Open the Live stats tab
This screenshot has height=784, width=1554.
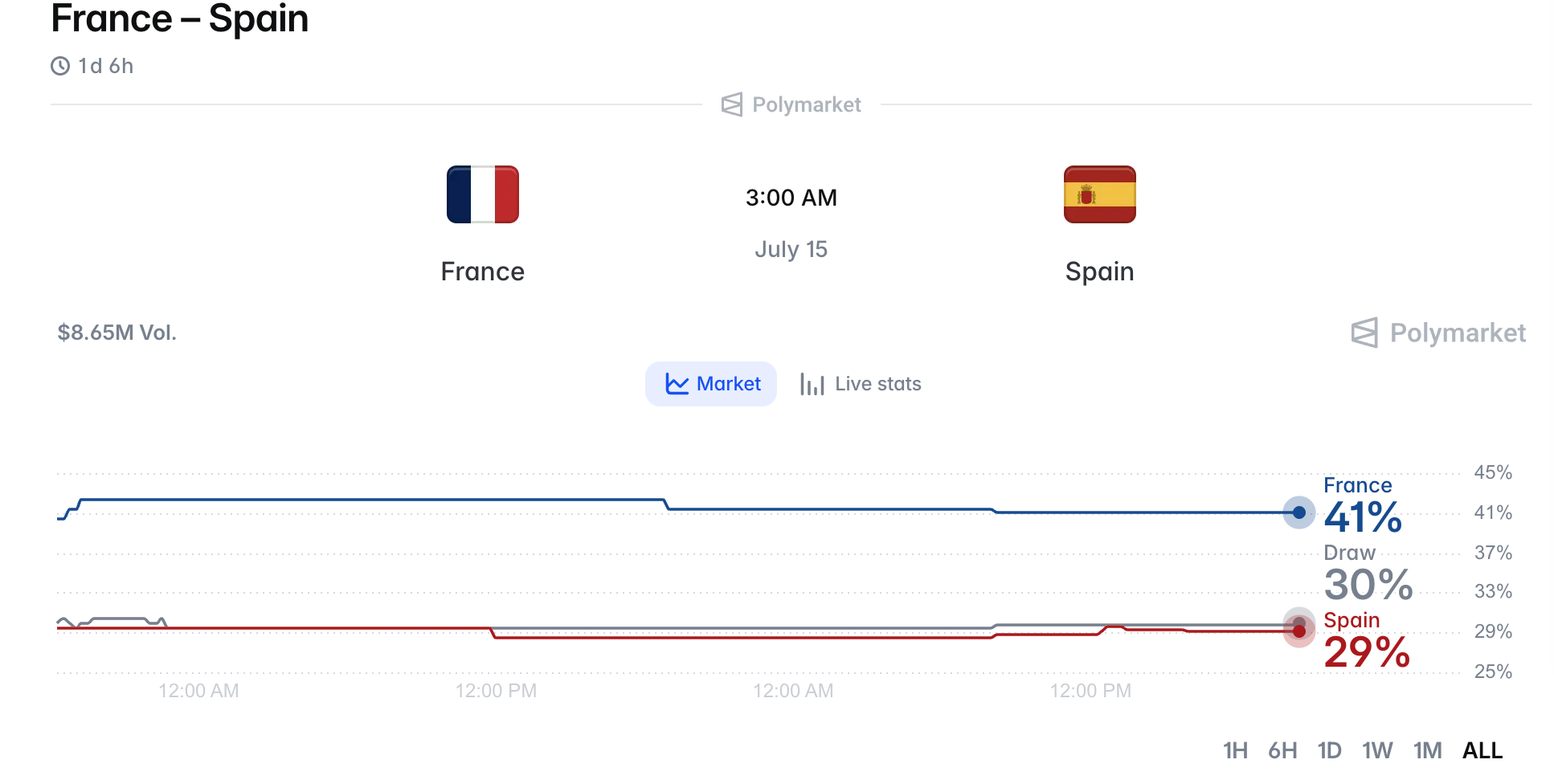861,384
